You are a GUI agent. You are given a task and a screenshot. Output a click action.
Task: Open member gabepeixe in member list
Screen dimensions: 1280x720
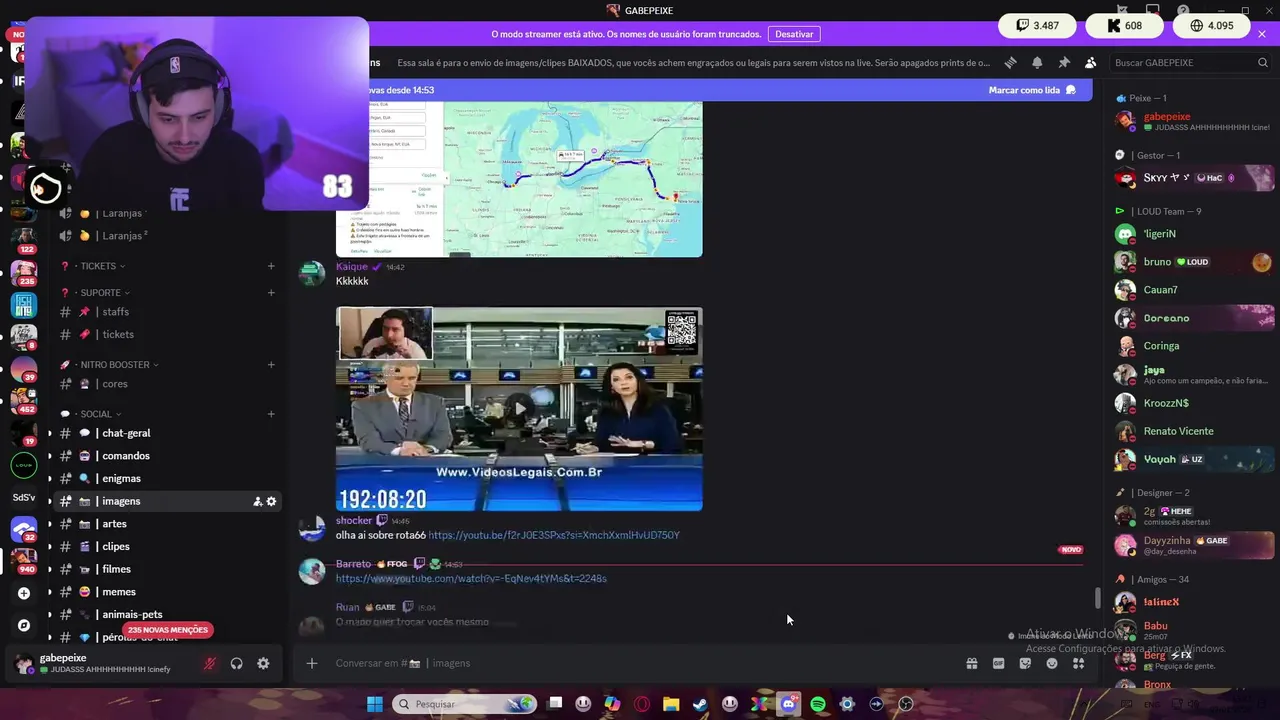tap(1194, 121)
